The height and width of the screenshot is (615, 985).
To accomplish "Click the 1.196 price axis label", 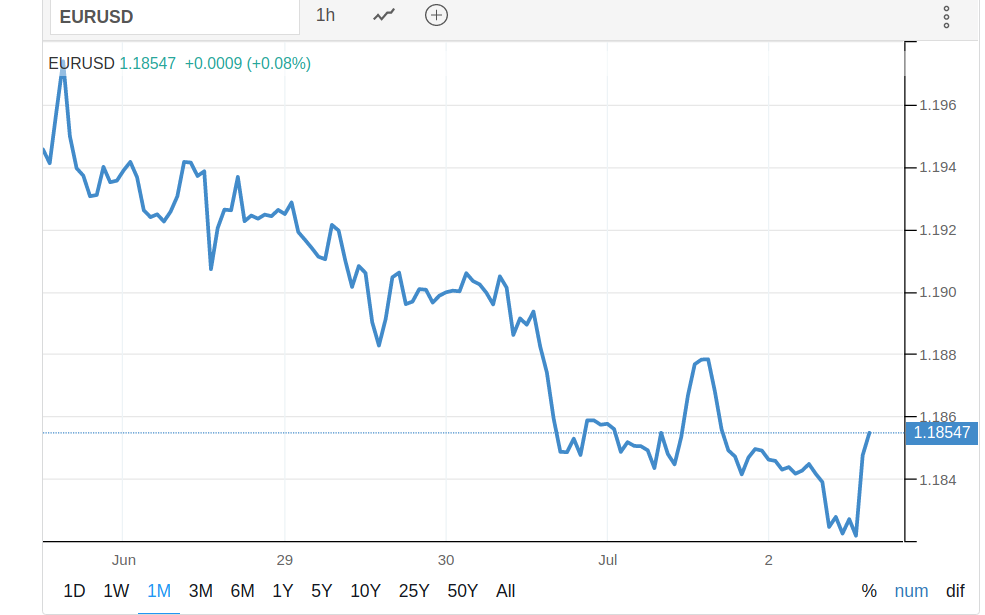I will click(938, 105).
